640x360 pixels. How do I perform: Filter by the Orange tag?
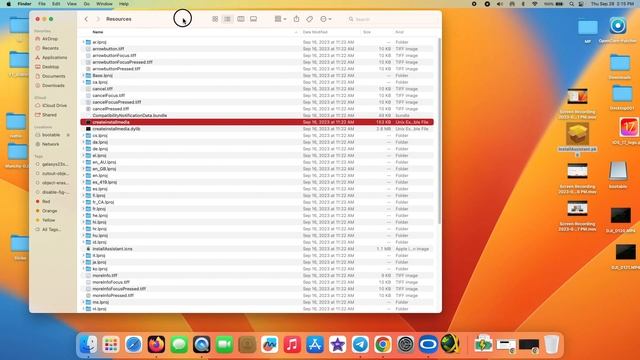[49, 211]
